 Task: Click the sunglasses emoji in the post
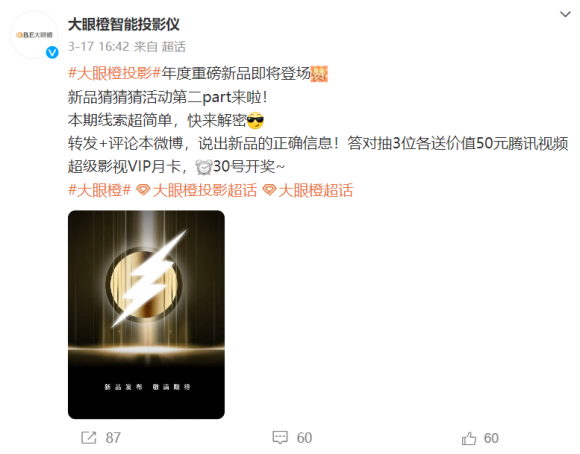click(255, 120)
